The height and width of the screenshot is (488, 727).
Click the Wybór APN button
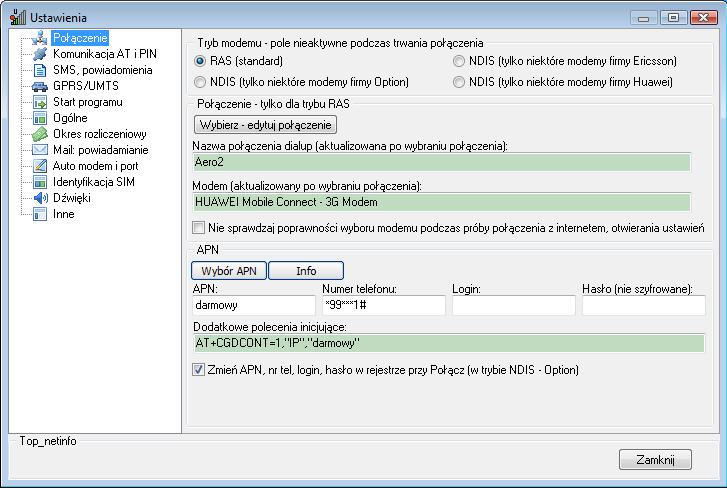pyautogui.click(x=228, y=270)
